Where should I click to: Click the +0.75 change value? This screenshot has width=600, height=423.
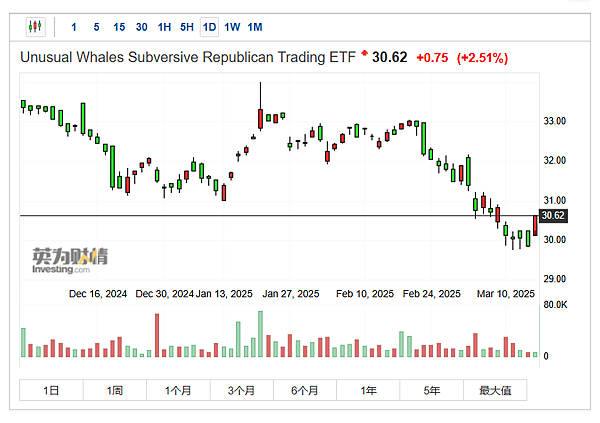pyautogui.click(x=432, y=58)
